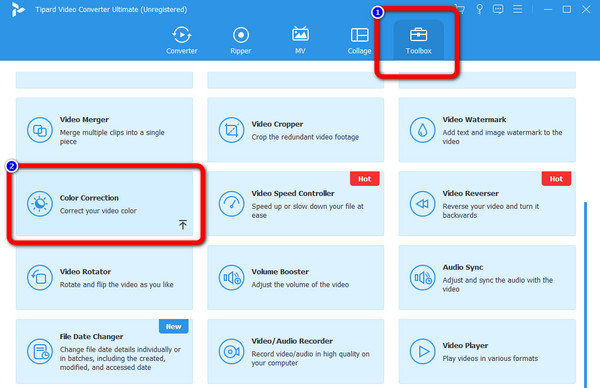Click the vertical scrollbar on right edge
This screenshot has height=388, width=600.
point(585,295)
